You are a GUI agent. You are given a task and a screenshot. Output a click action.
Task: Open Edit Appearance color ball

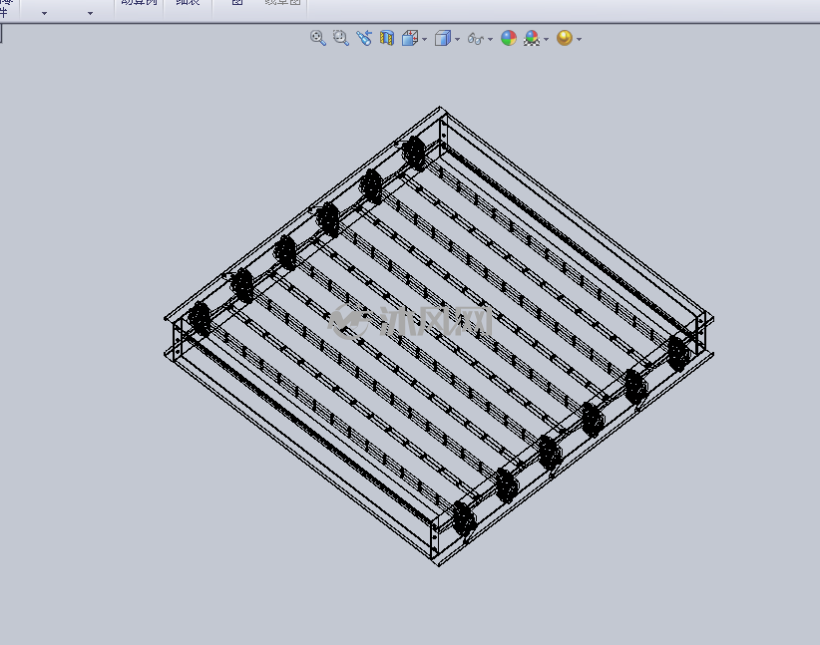click(509, 38)
